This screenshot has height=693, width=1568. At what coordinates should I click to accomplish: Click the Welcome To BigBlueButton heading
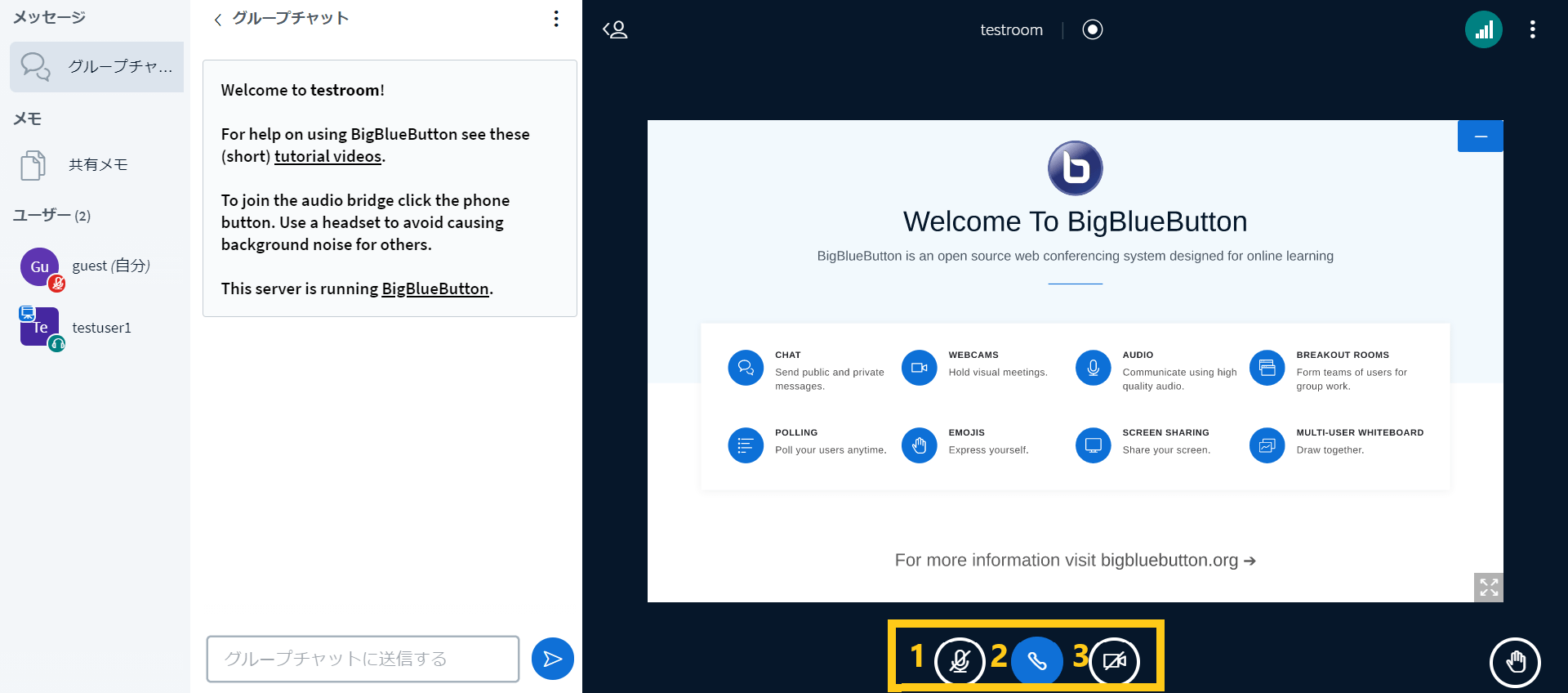point(1075,221)
